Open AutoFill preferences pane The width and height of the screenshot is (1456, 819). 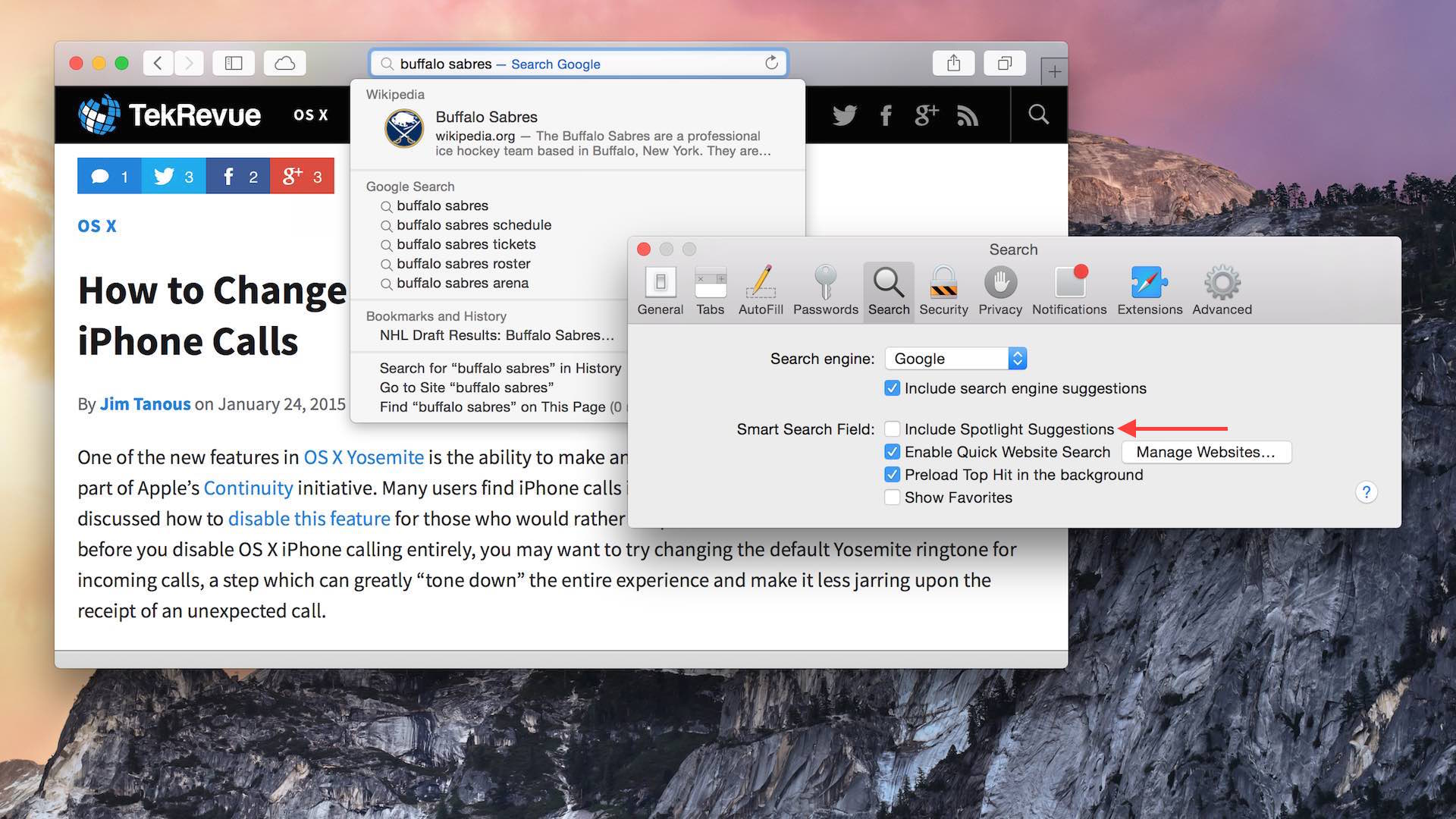coord(761,291)
